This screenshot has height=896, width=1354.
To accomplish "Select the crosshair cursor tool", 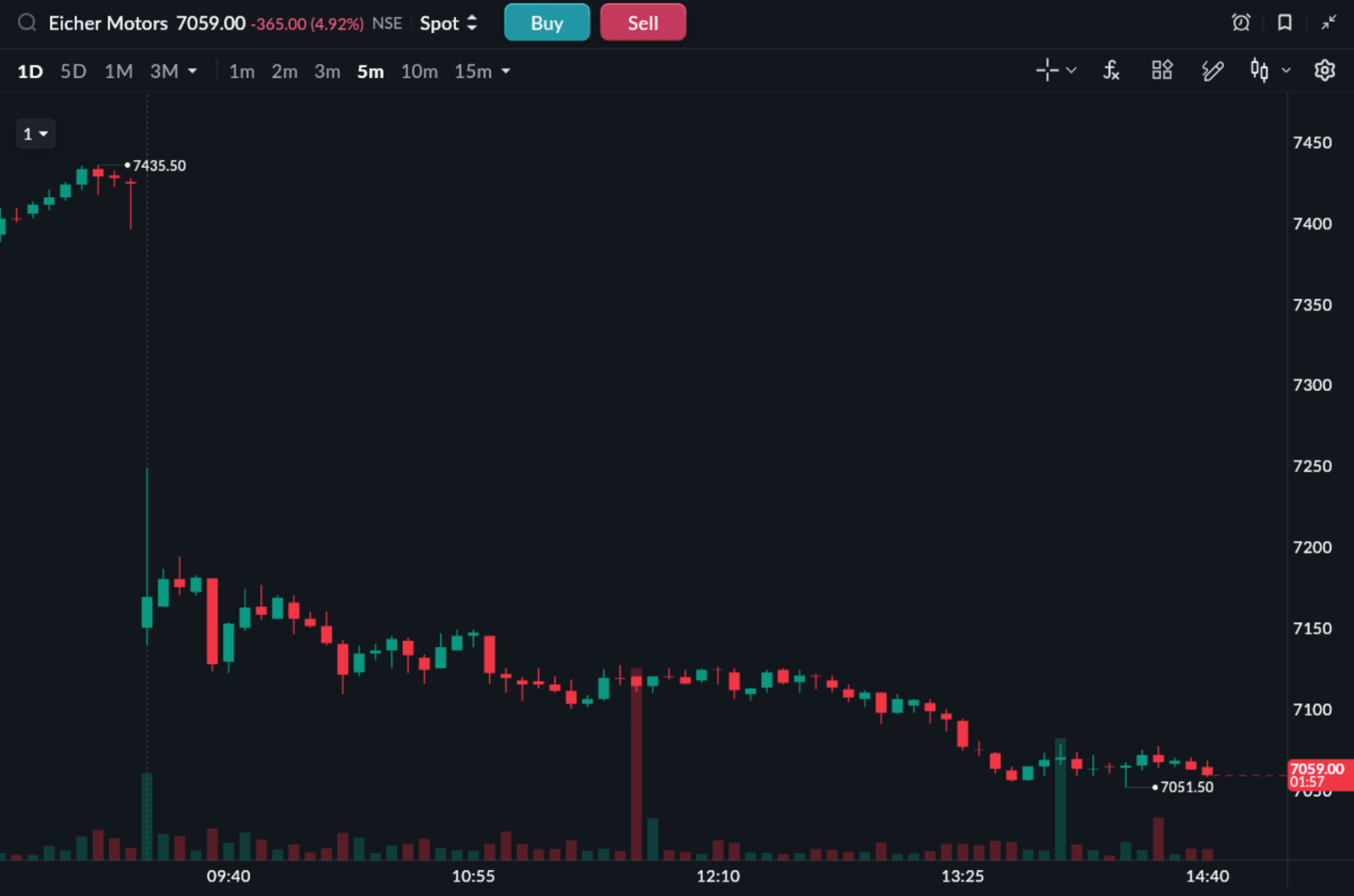I will pyautogui.click(x=1047, y=71).
